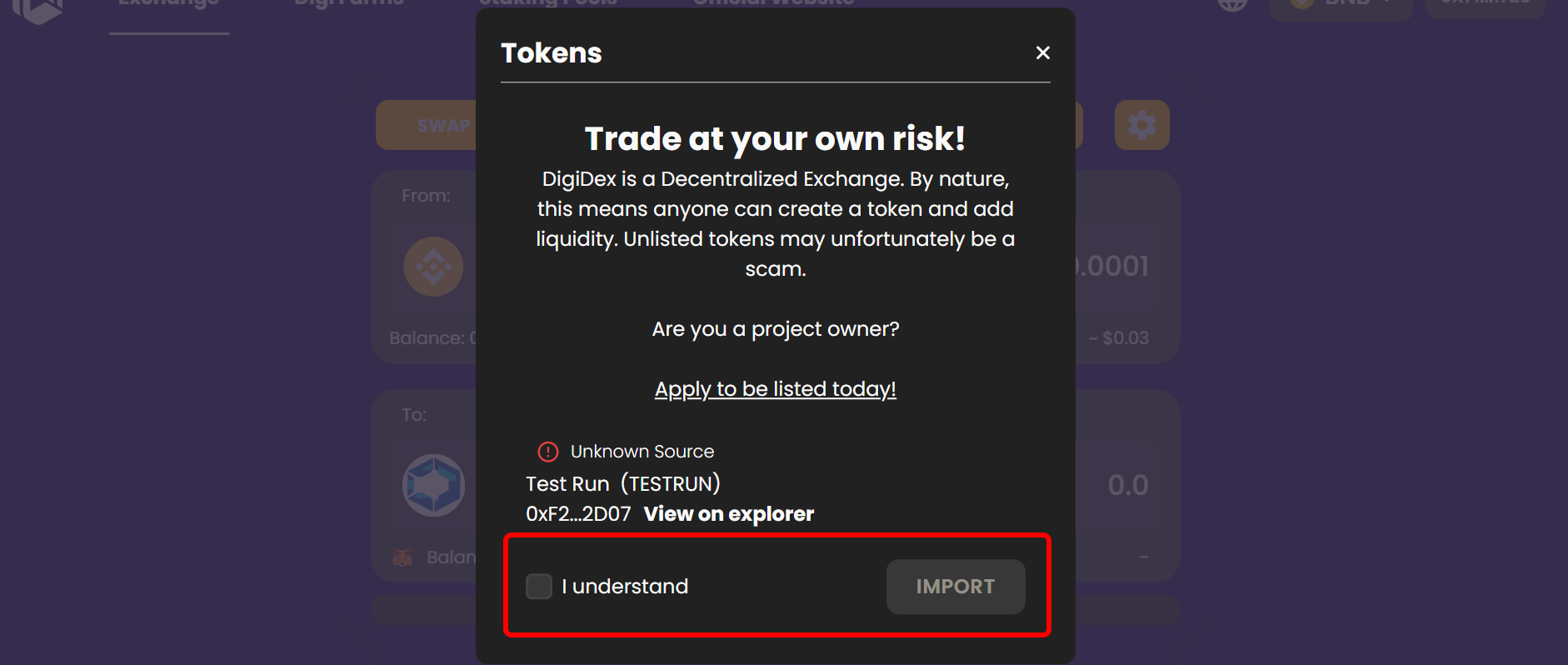Click the BNB coin icon in From
1568x665 pixels.
click(433, 267)
